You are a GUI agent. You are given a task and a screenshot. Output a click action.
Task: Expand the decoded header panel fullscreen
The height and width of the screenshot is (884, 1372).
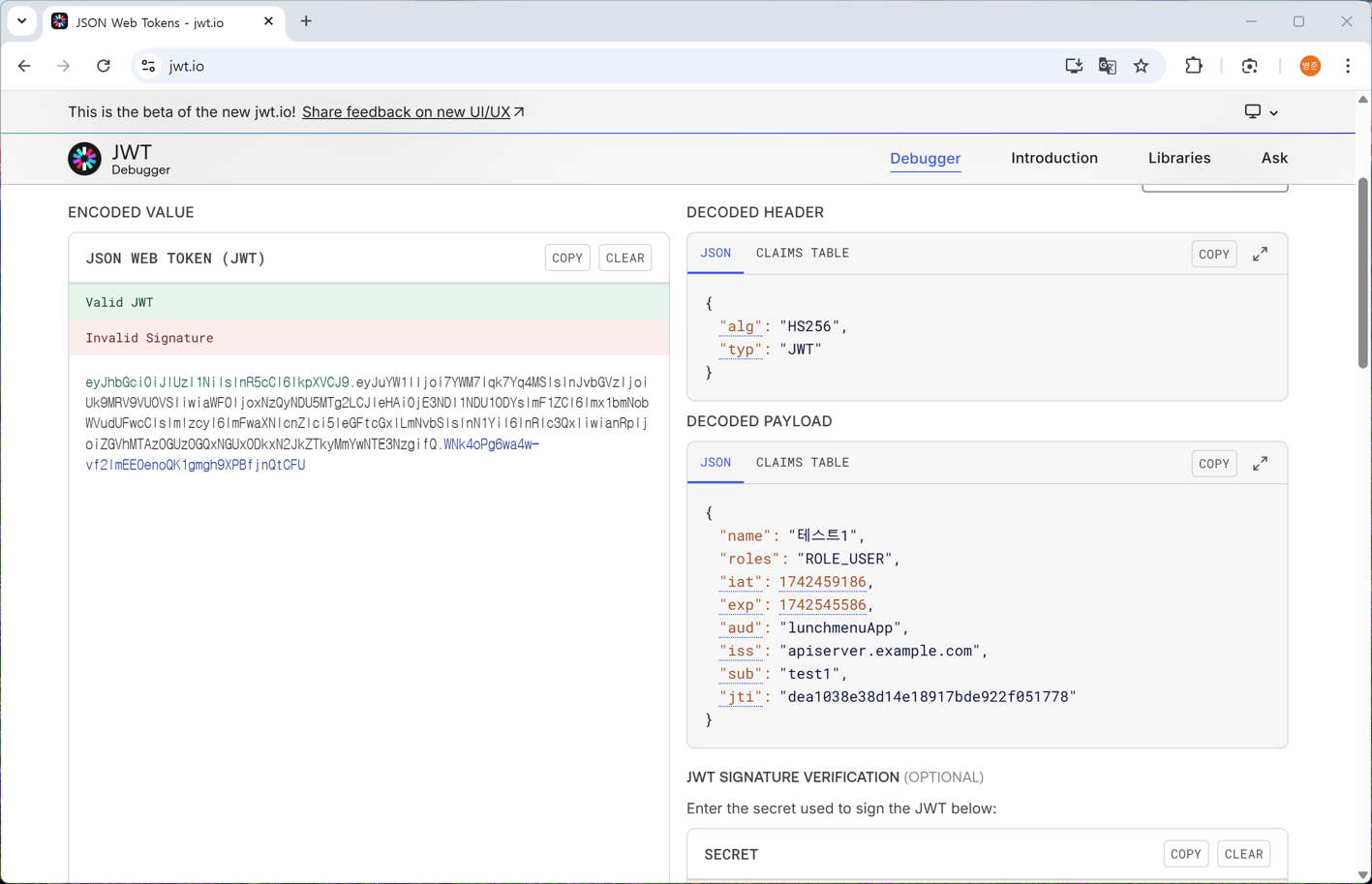[1260, 254]
